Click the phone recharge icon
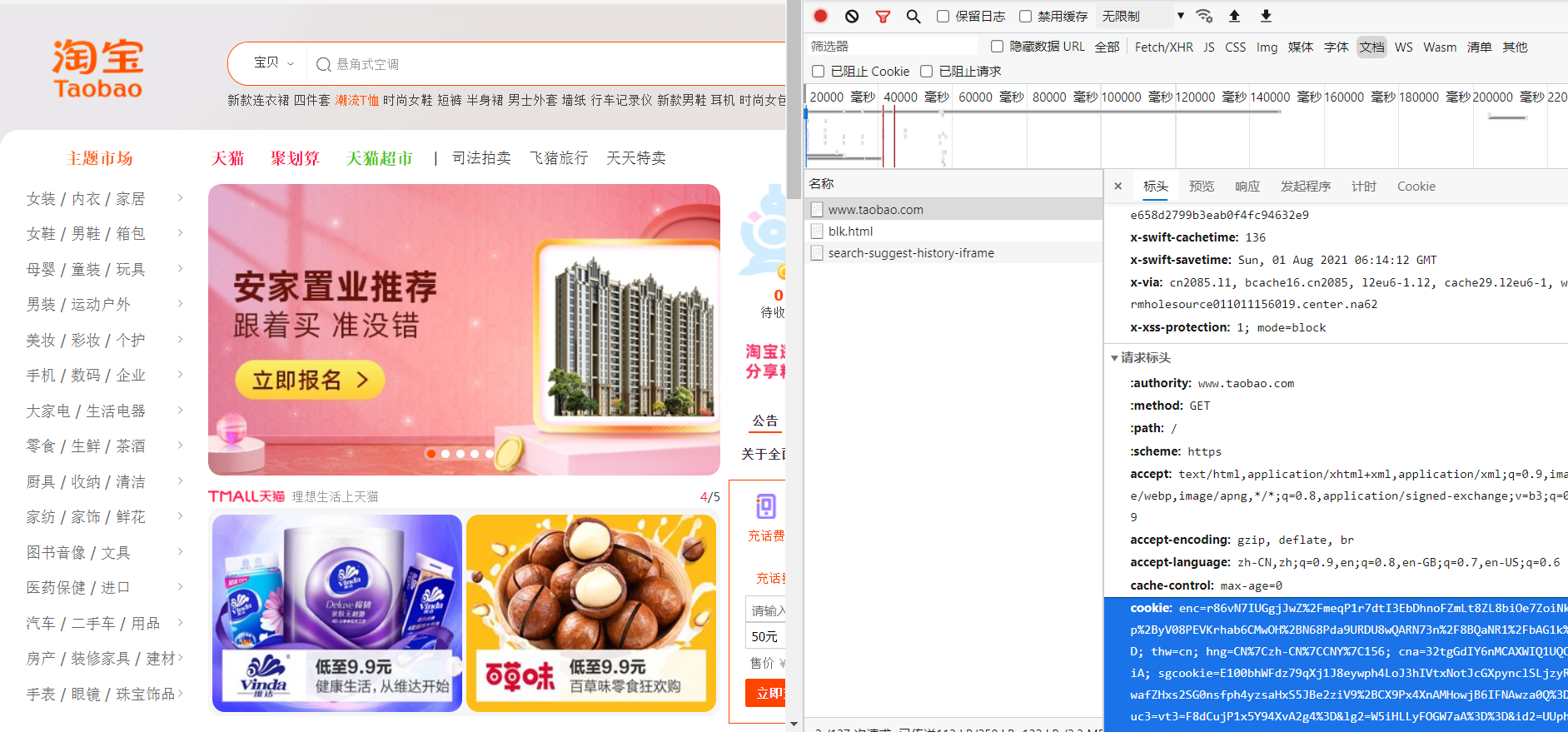This screenshot has height=732, width=1568. [765, 506]
